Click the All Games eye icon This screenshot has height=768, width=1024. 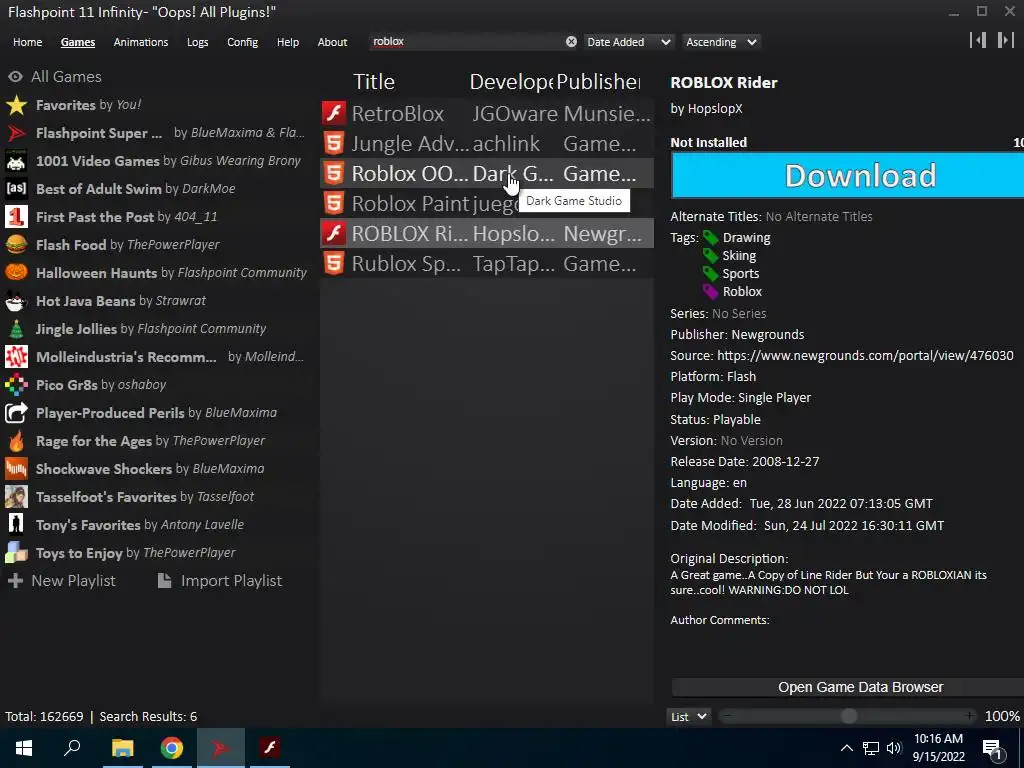coord(15,76)
